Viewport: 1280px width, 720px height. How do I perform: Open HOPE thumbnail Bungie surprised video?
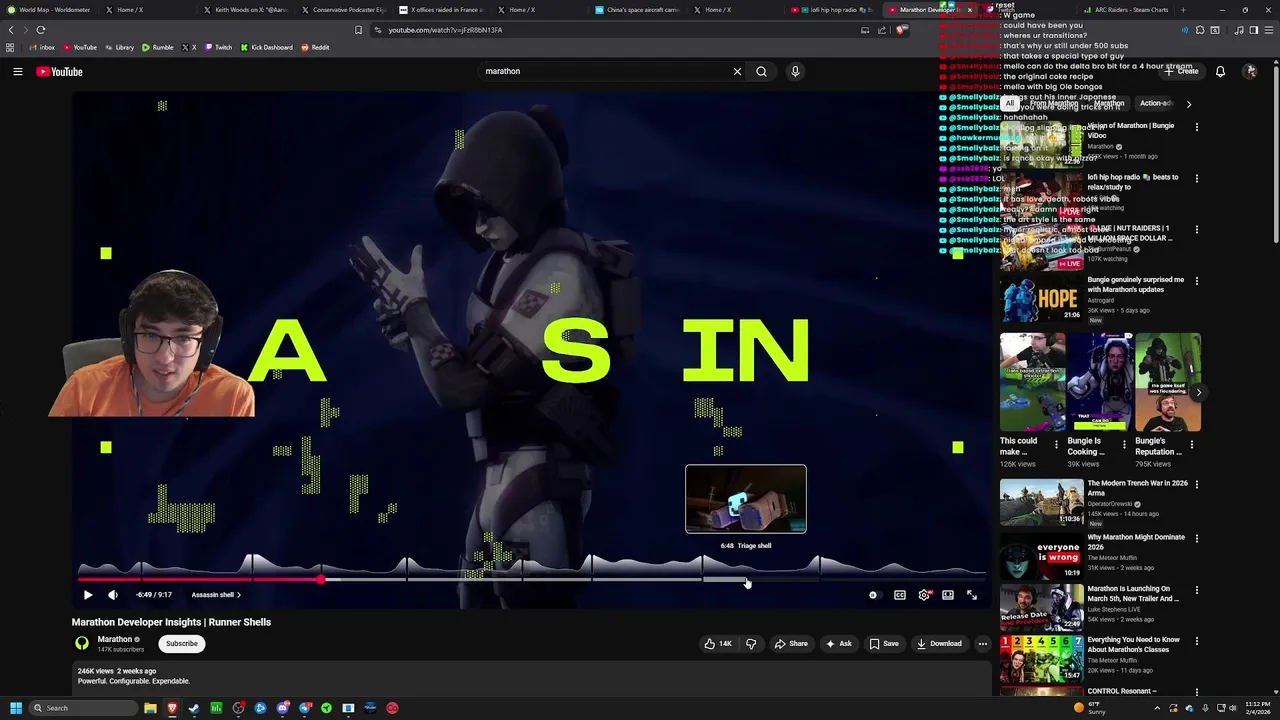1041,298
